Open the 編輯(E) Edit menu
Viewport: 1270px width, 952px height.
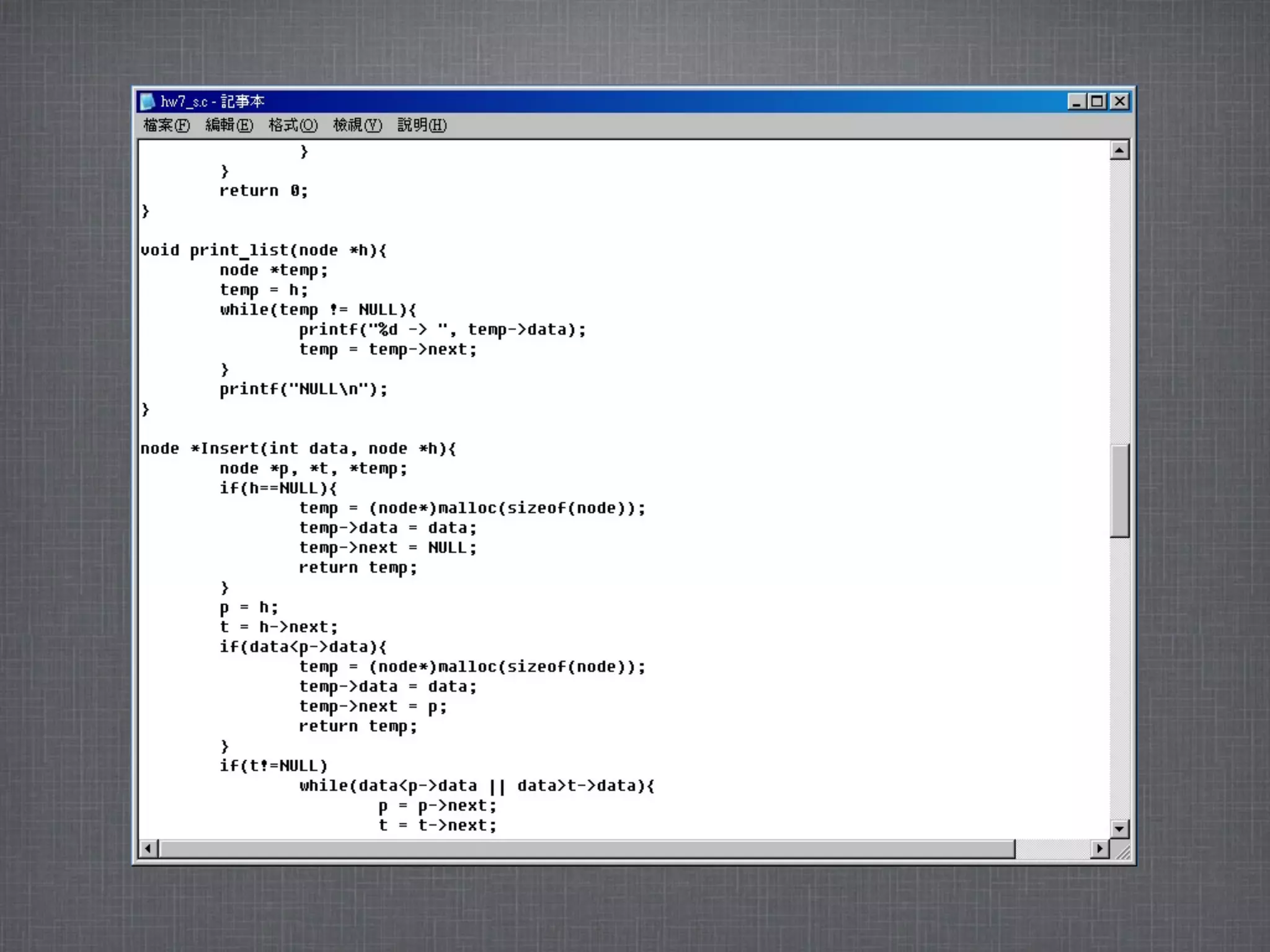(229, 126)
